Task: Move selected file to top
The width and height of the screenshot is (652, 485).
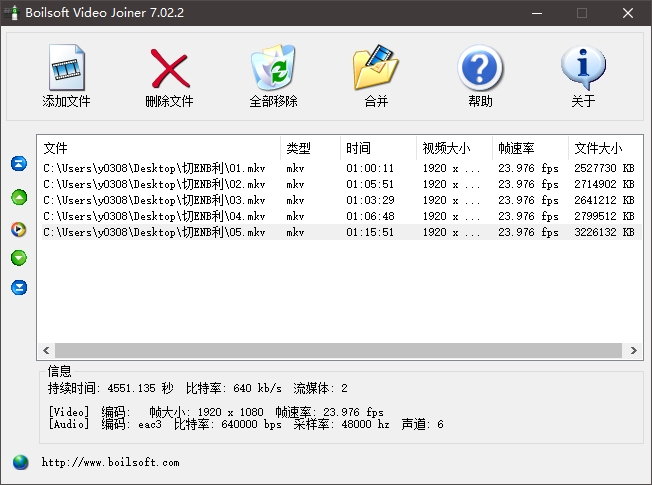Action: [x=19, y=163]
